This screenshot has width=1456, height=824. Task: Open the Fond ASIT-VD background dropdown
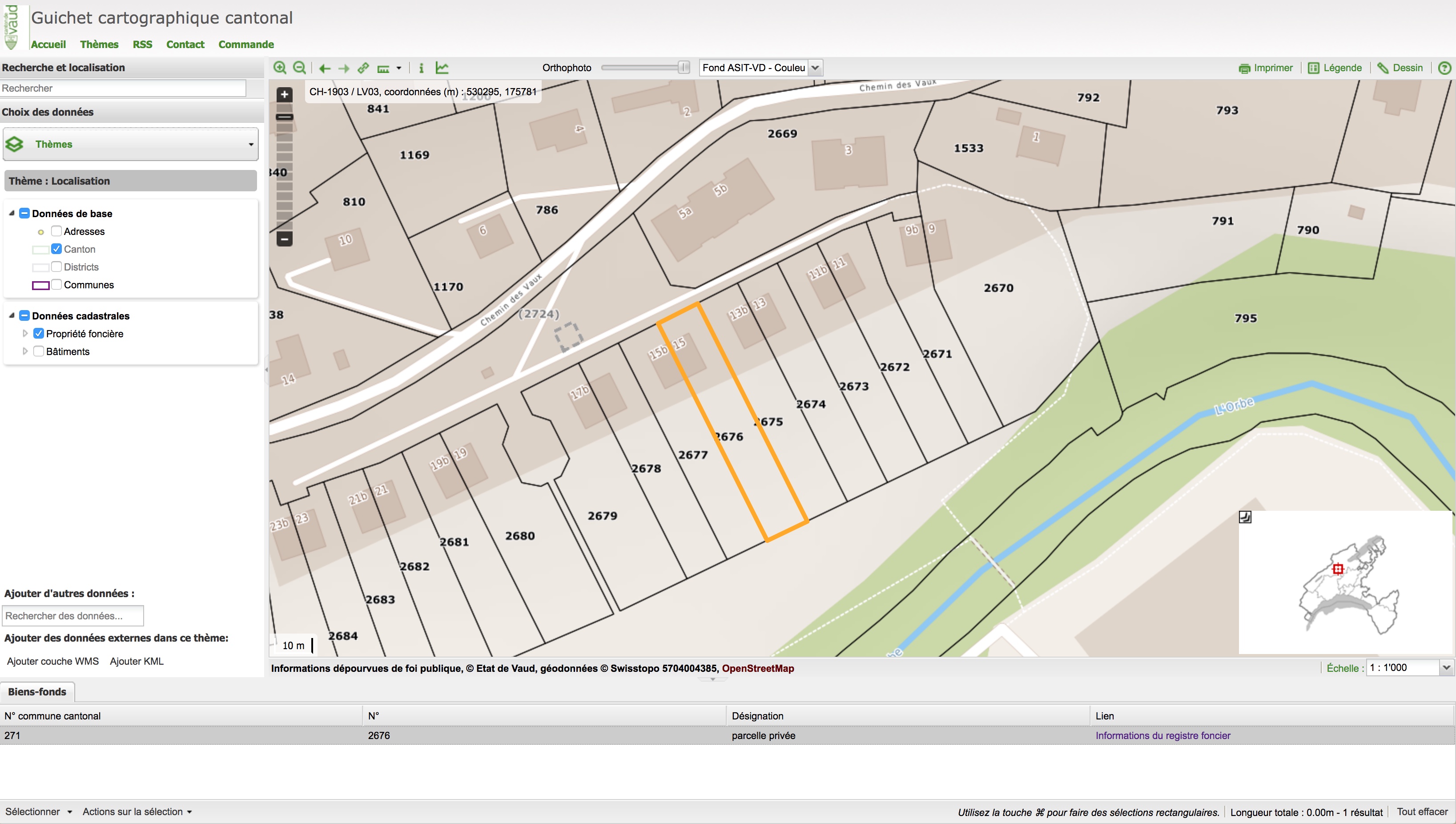(815, 68)
